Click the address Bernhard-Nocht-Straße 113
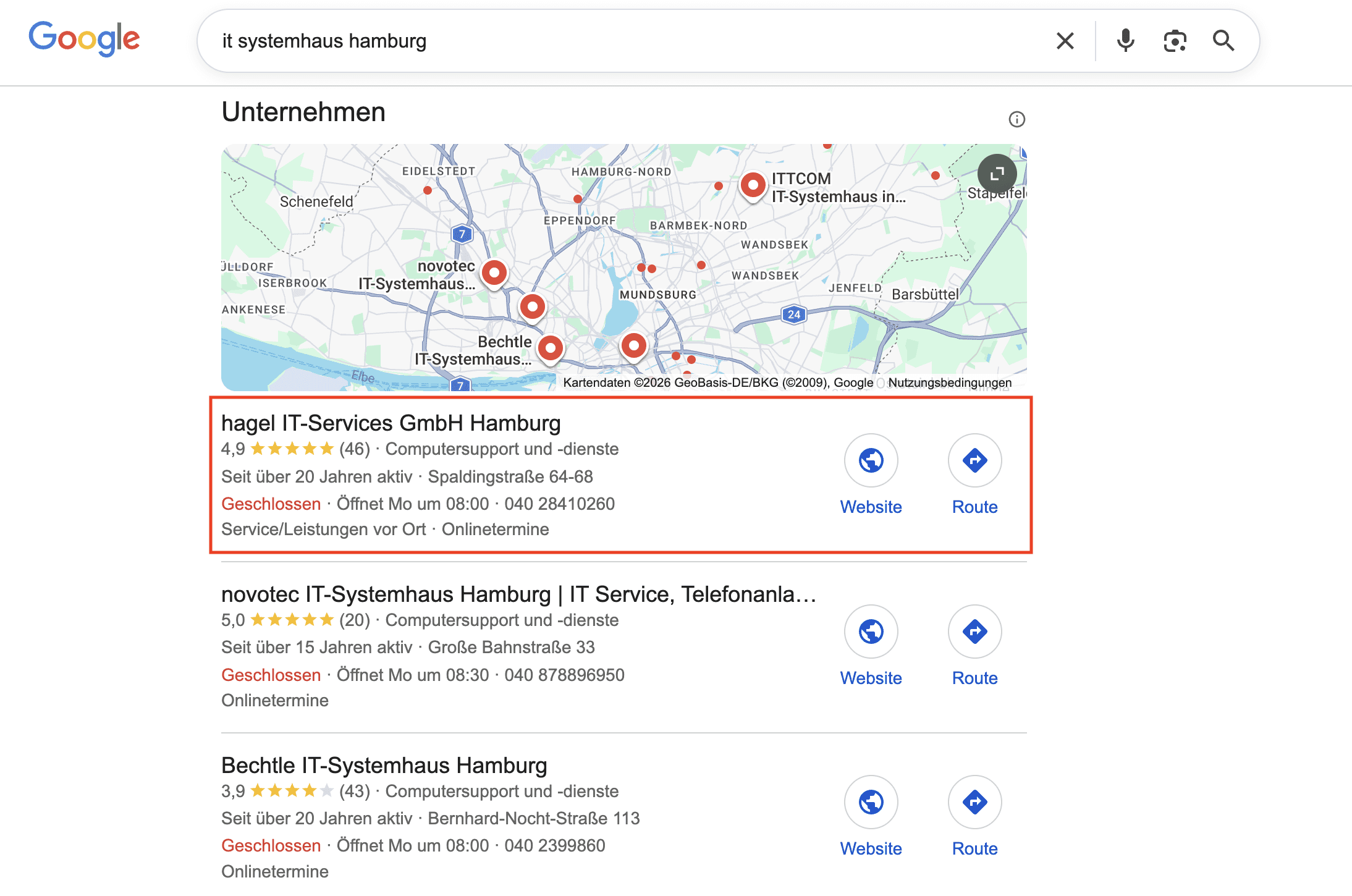 pyautogui.click(x=534, y=819)
